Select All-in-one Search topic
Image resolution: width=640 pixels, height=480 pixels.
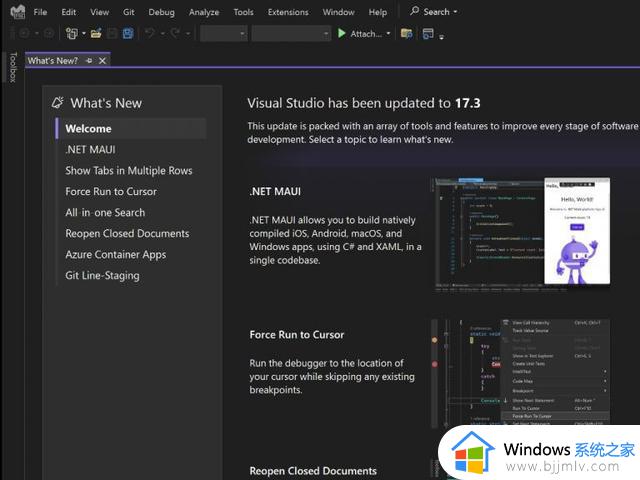pos(105,213)
